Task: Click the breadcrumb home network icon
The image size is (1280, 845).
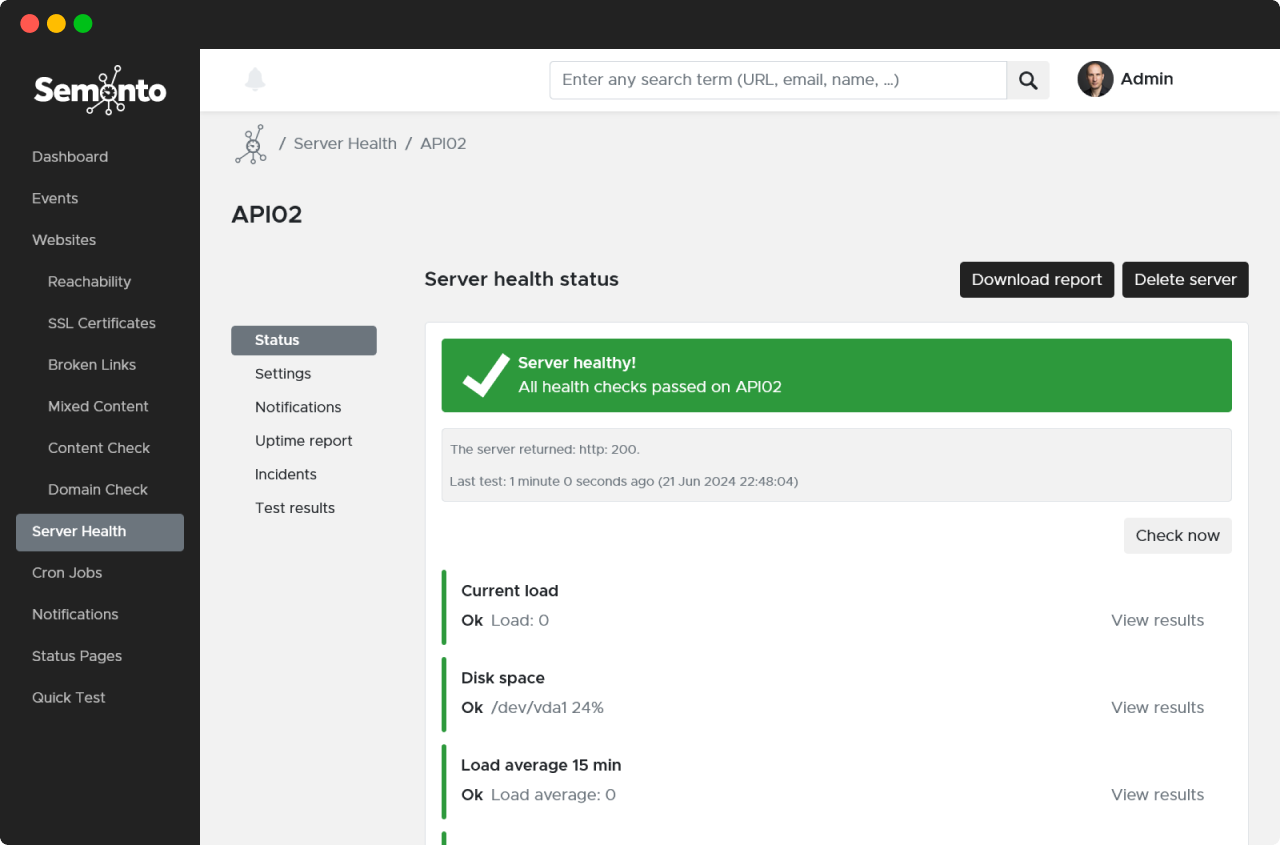Action: pyautogui.click(x=251, y=144)
